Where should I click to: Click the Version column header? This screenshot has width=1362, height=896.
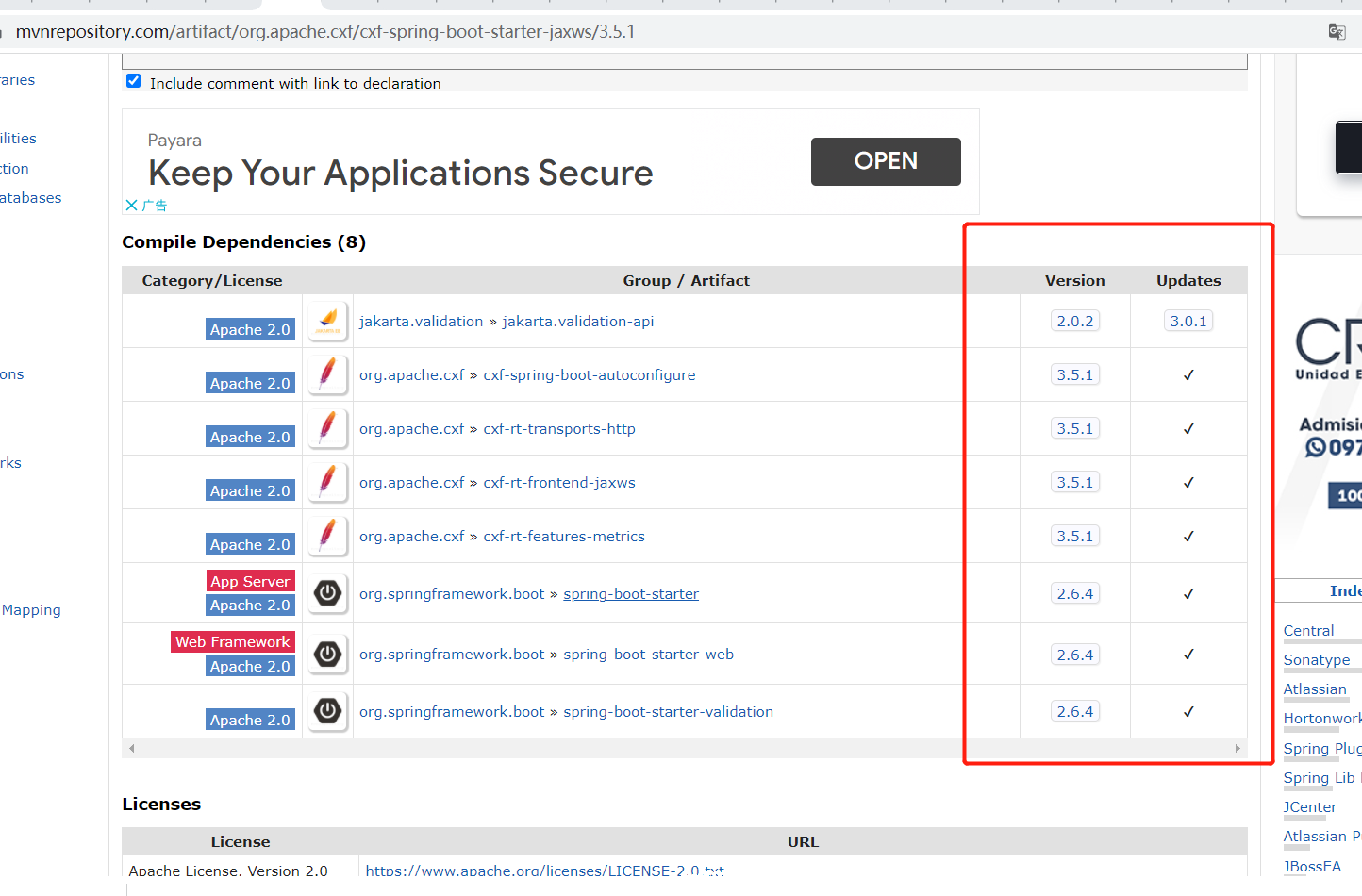(x=1075, y=281)
